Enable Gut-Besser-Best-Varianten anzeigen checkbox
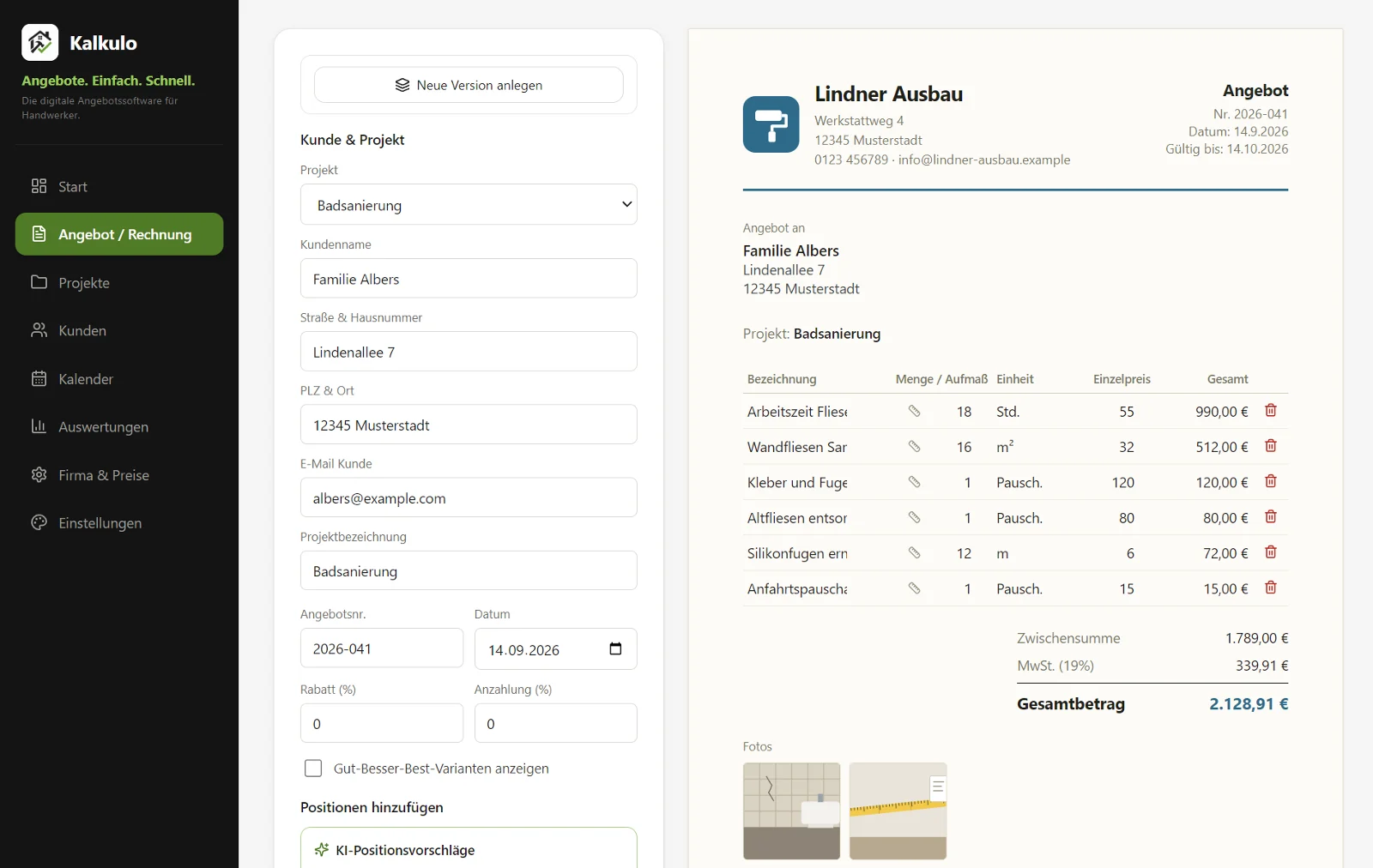The image size is (1373, 868). click(313, 769)
